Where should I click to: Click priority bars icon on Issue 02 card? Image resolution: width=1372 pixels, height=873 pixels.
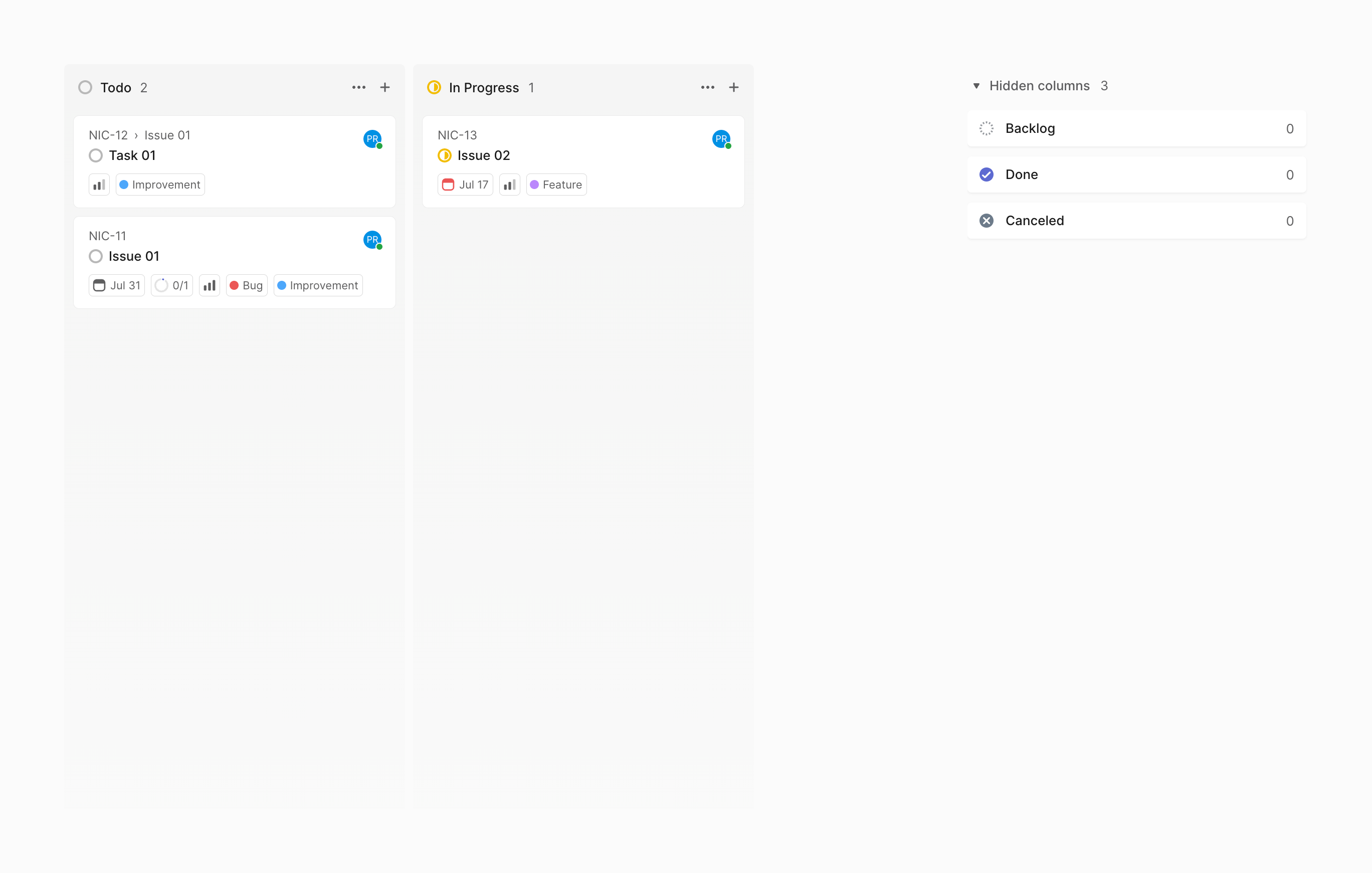509,185
